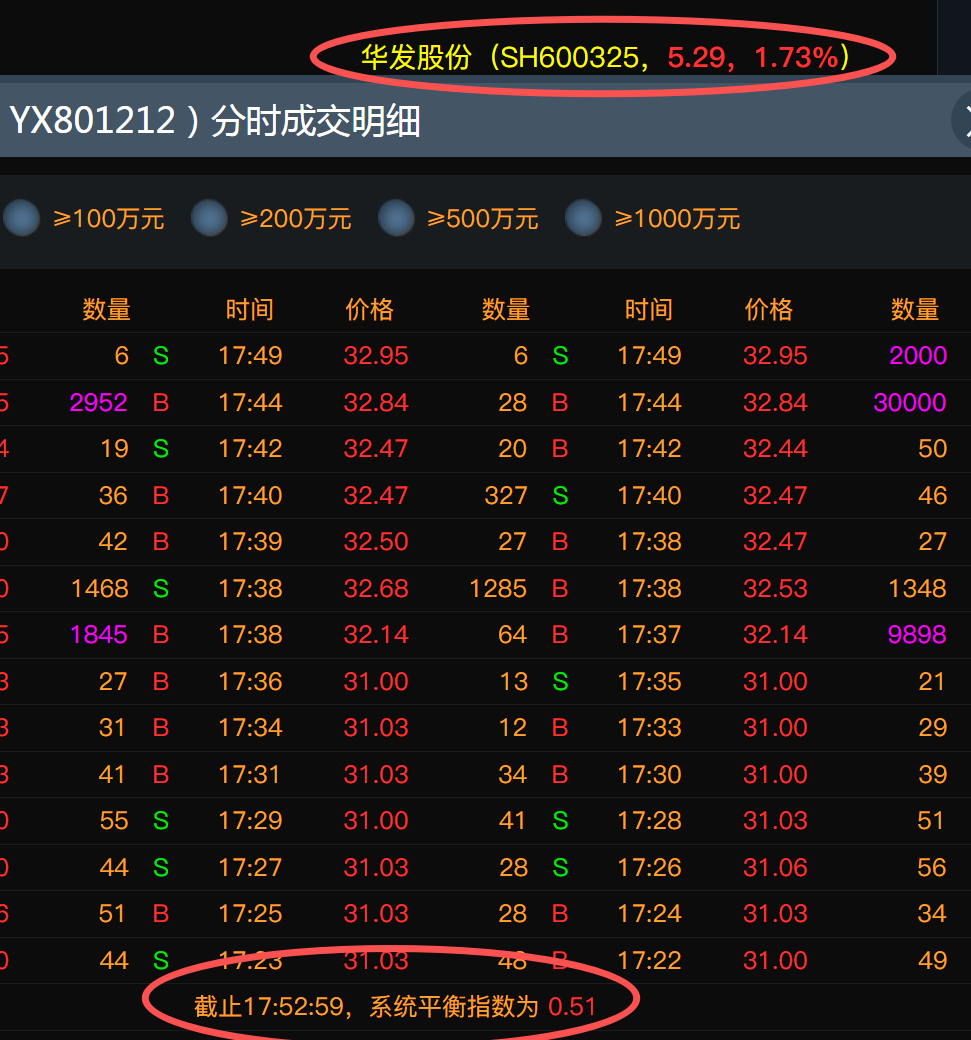Screen dimensions: 971x1040
Task: Click the price 32.68
Action: click(x=376, y=588)
